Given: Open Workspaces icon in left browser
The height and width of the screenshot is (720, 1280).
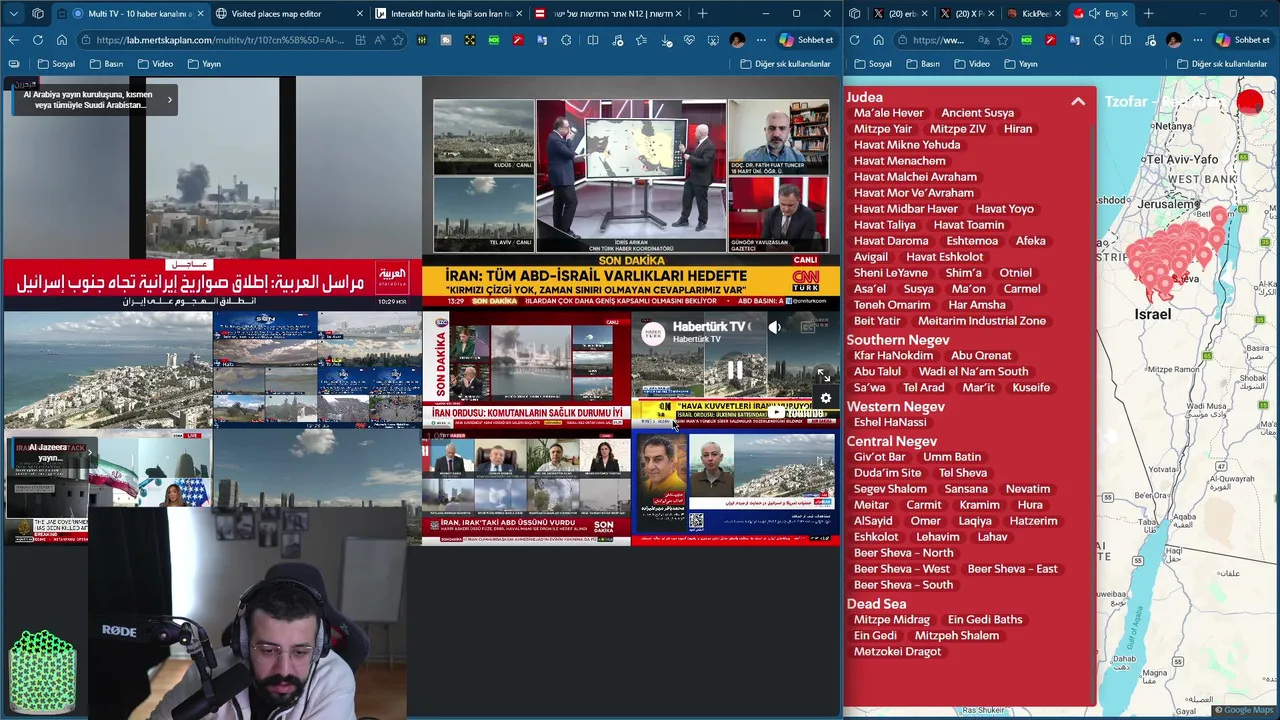Looking at the screenshot, I should tap(38, 14).
